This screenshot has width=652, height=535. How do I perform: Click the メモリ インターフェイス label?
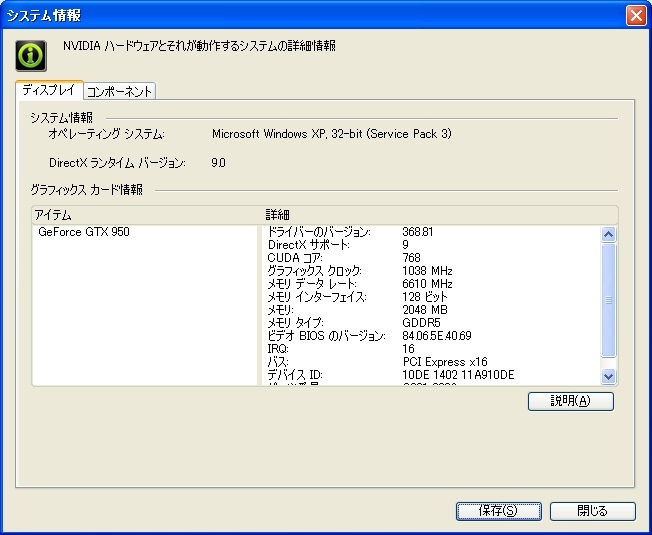pos(317,297)
